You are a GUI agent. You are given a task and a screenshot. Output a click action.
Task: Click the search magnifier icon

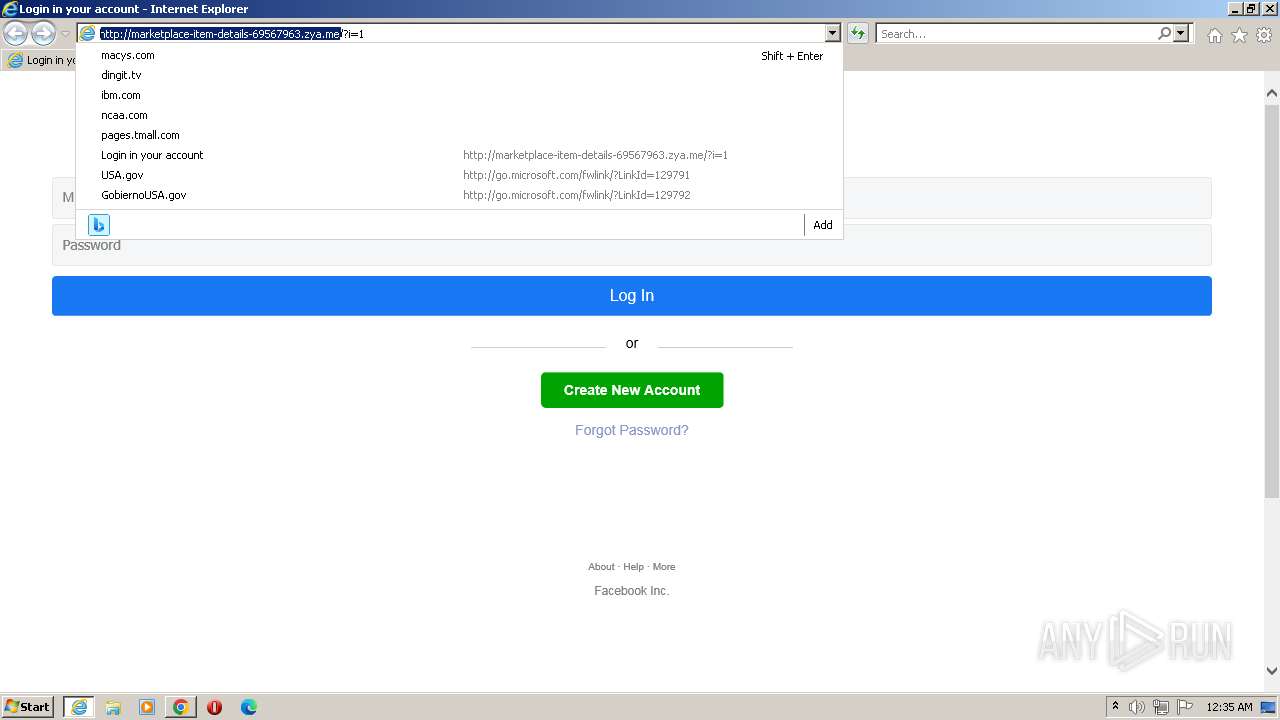[x=1164, y=33]
